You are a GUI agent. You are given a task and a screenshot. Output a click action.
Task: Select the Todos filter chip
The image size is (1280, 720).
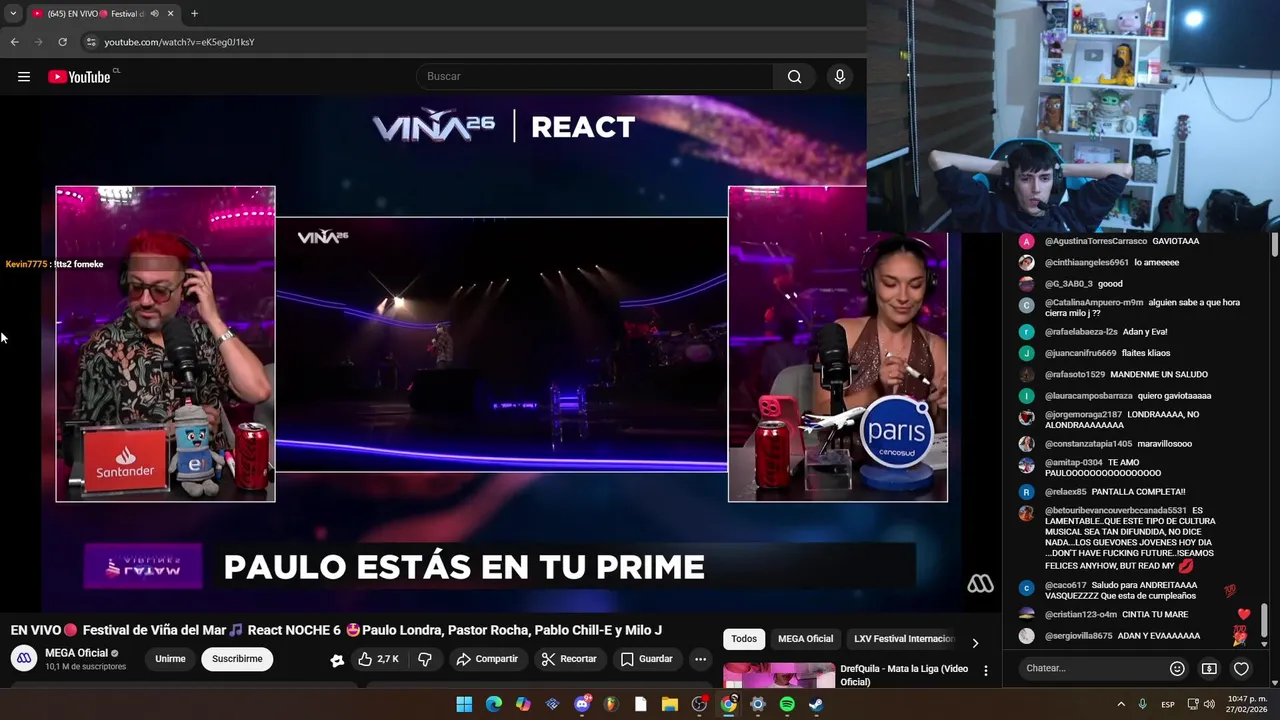744,639
